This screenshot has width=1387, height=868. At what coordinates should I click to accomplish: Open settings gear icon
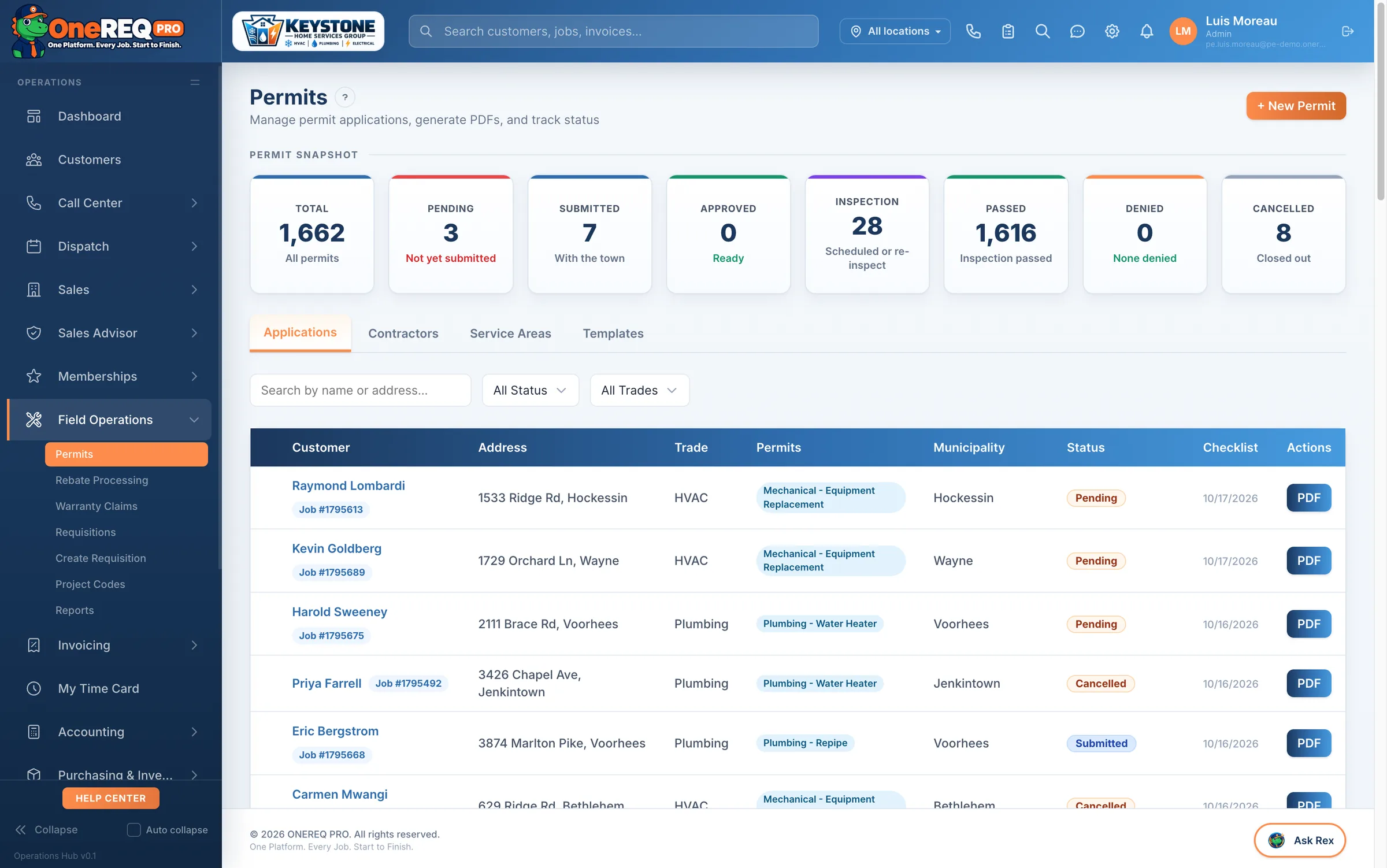coord(1112,31)
